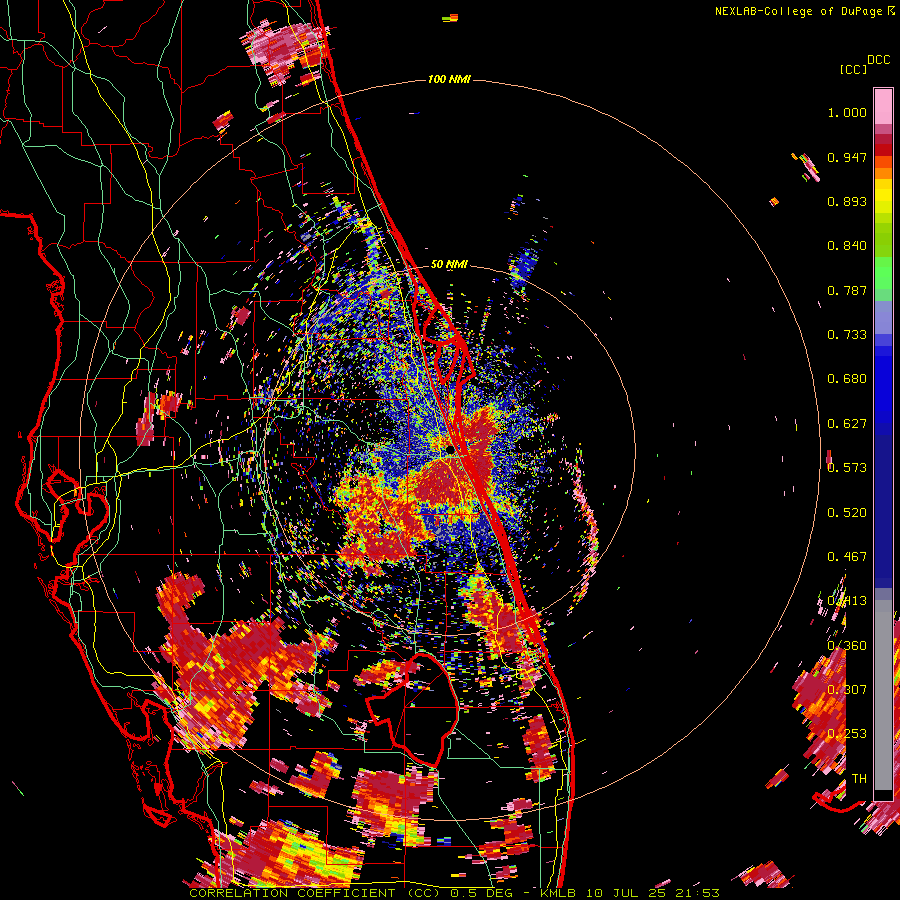Select the 0.520 legend value
Screen dimensions: 900x900
click(x=847, y=512)
